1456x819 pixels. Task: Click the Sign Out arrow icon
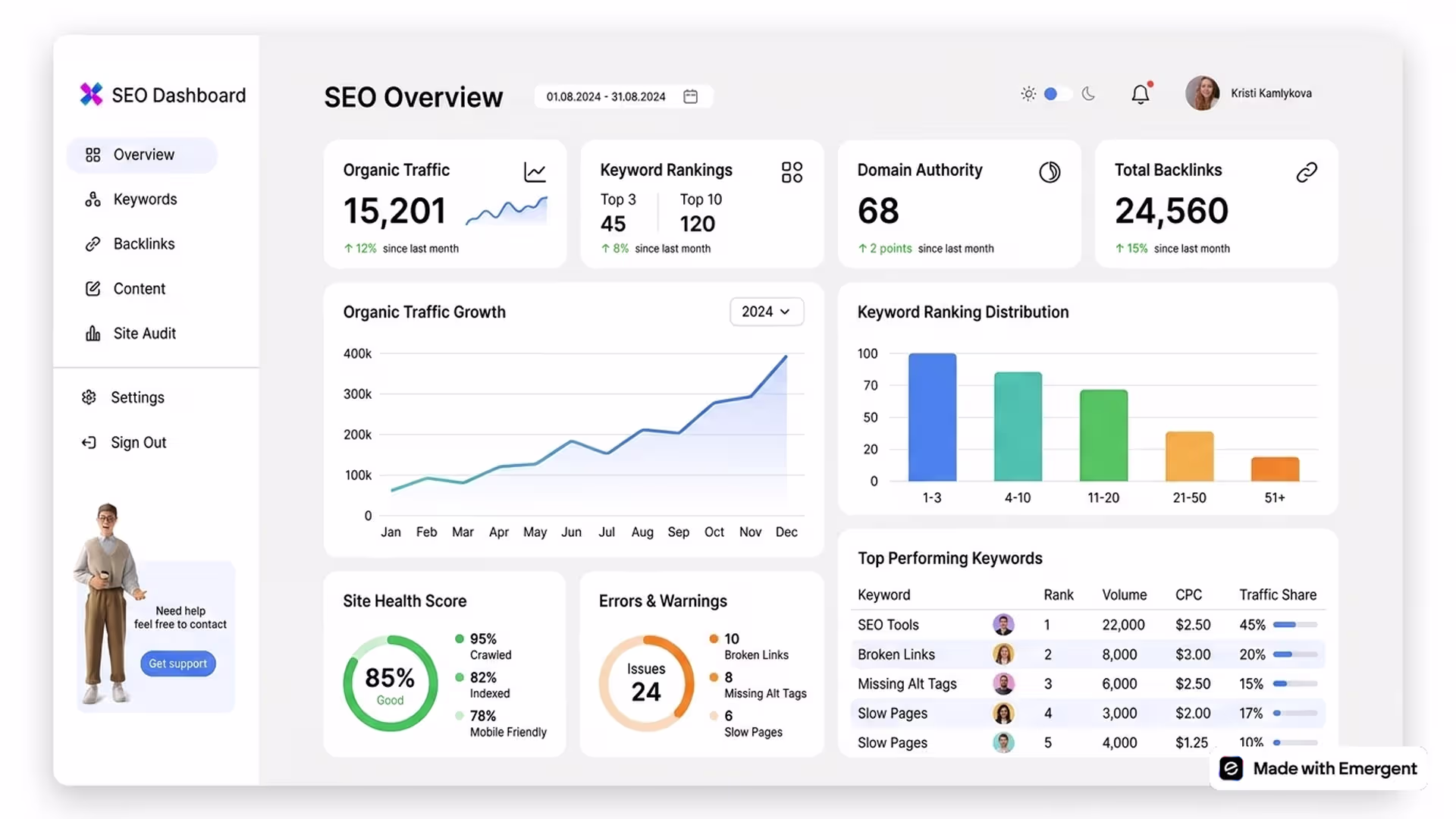click(89, 442)
